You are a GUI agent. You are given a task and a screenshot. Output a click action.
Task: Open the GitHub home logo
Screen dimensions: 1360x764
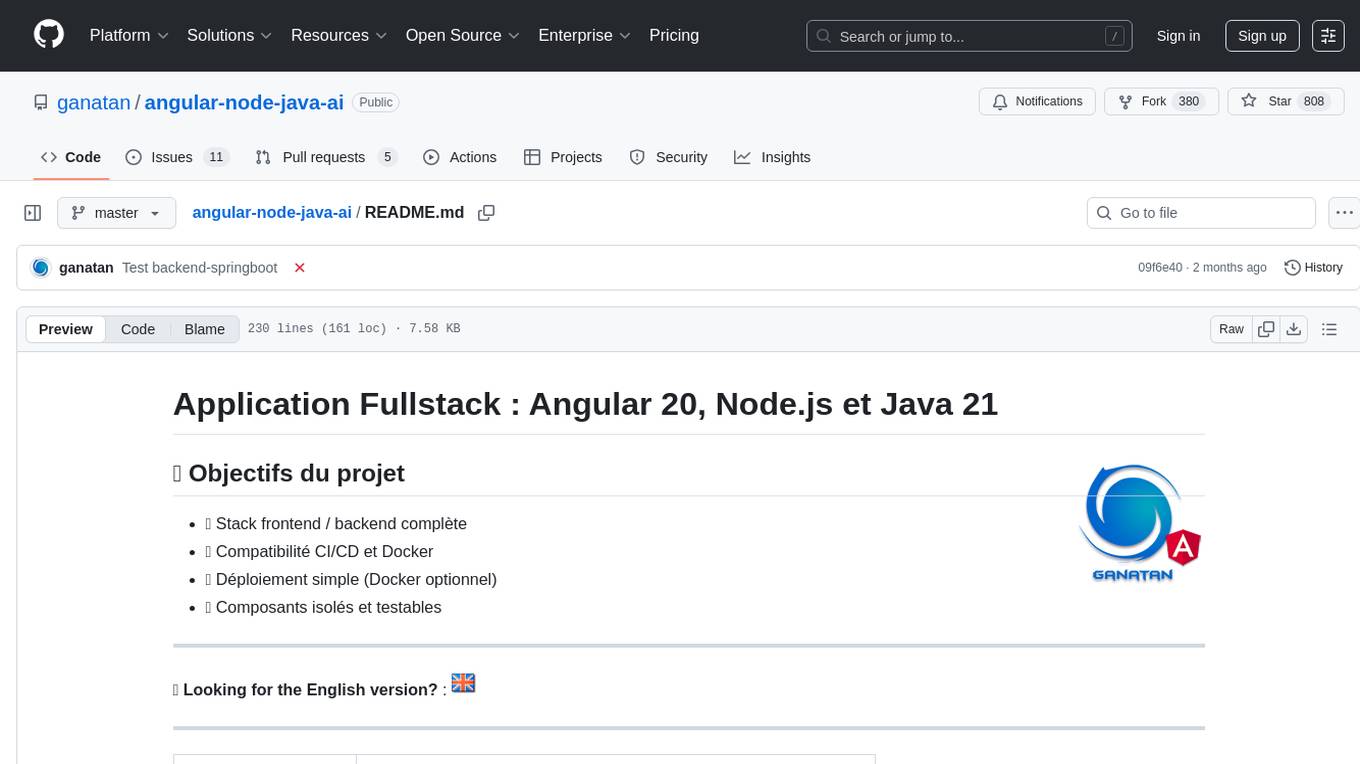[x=49, y=35]
